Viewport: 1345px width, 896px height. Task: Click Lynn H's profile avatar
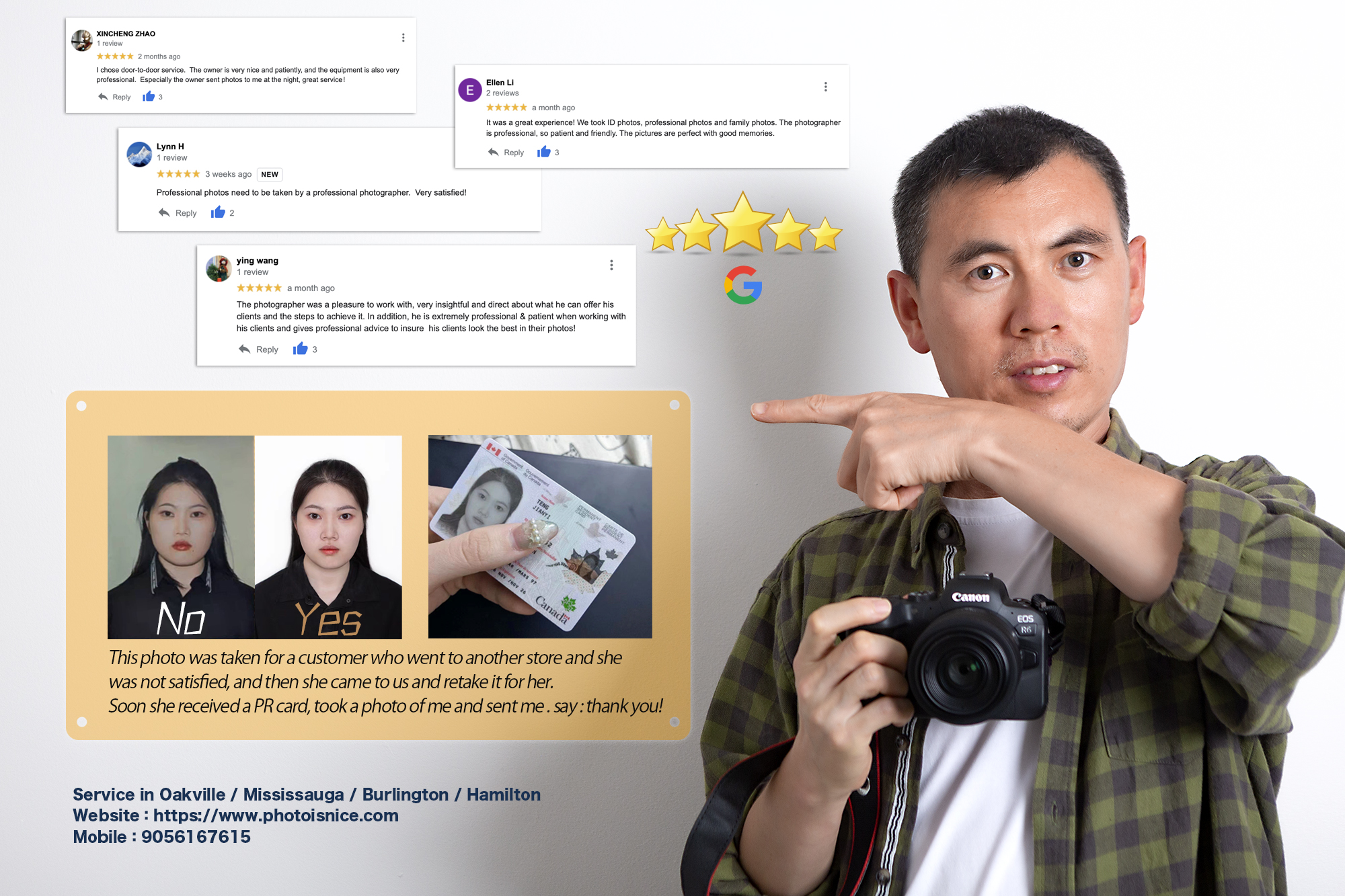click(x=139, y=154)
